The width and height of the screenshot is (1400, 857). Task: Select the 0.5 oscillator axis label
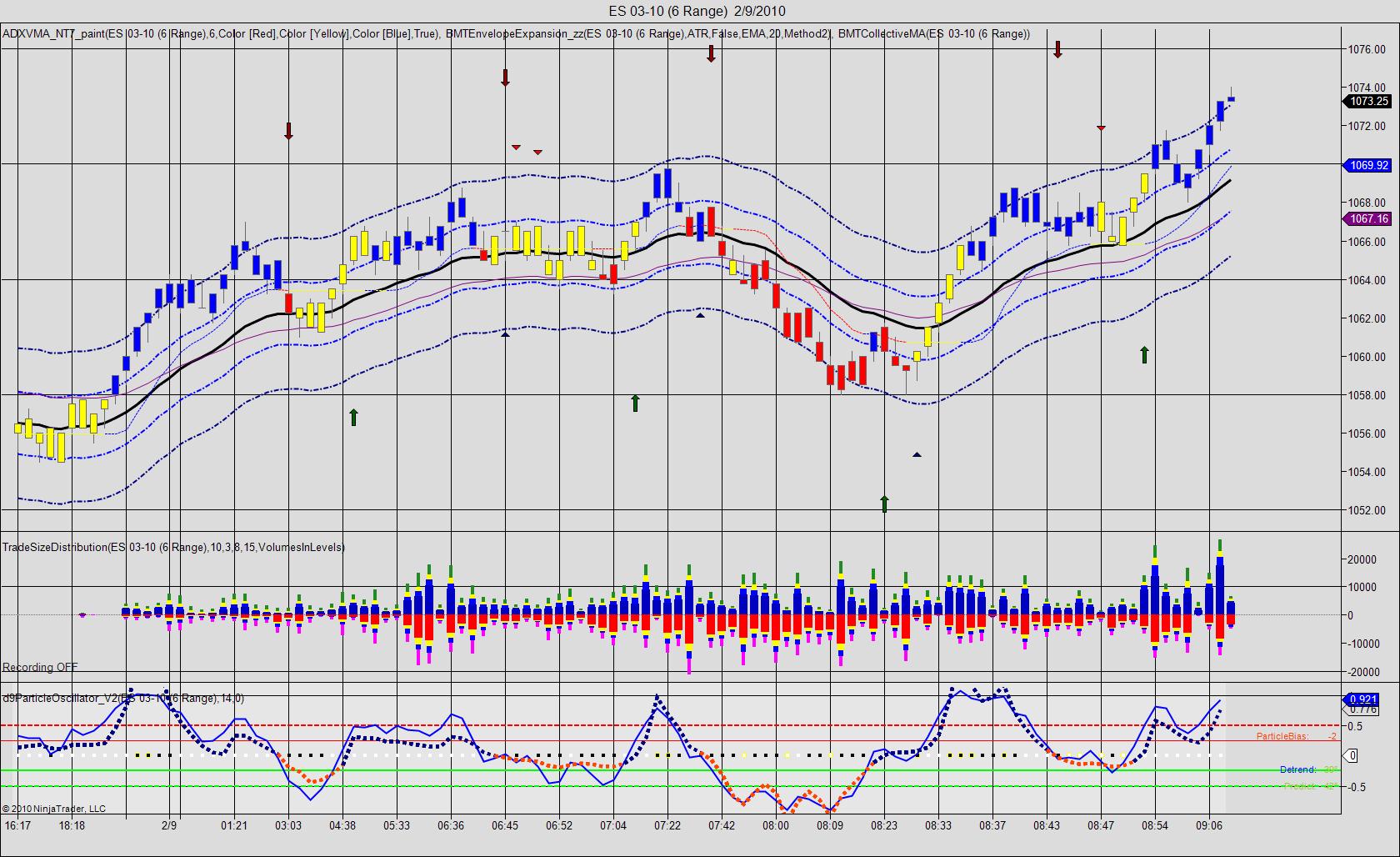[1356, 726]
